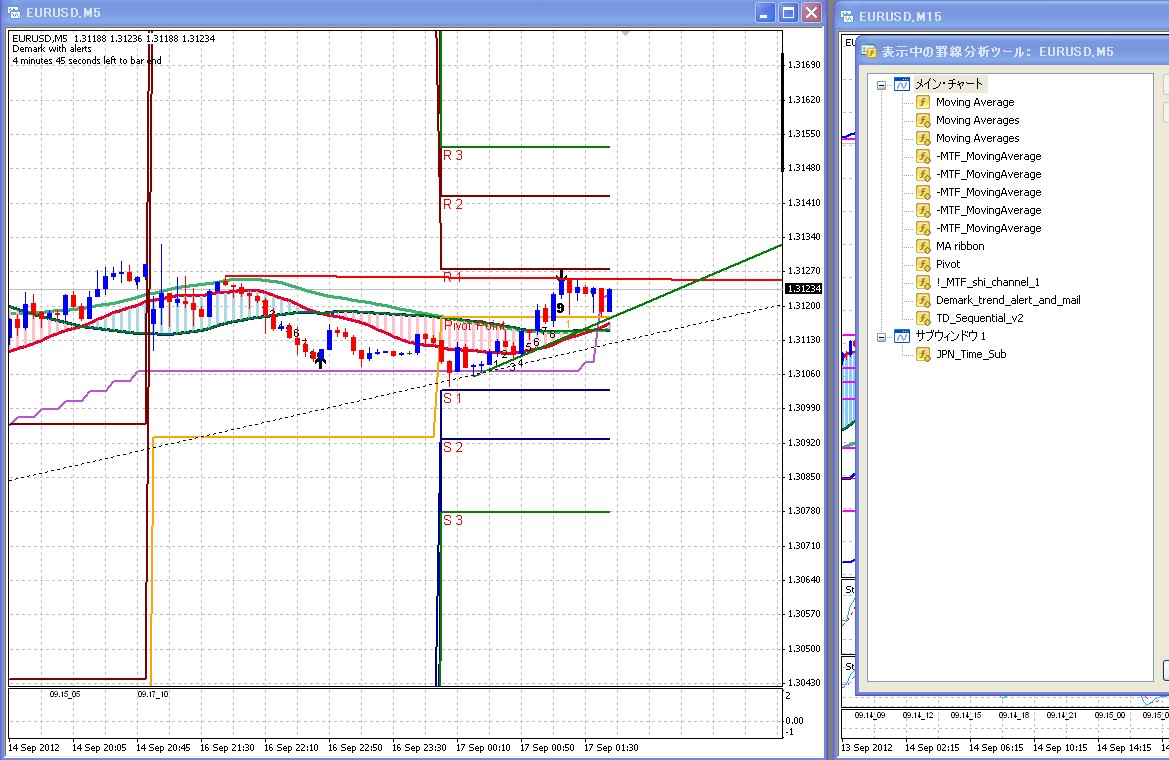Click the 09.15_05 sub-window time label

(65, 694)
